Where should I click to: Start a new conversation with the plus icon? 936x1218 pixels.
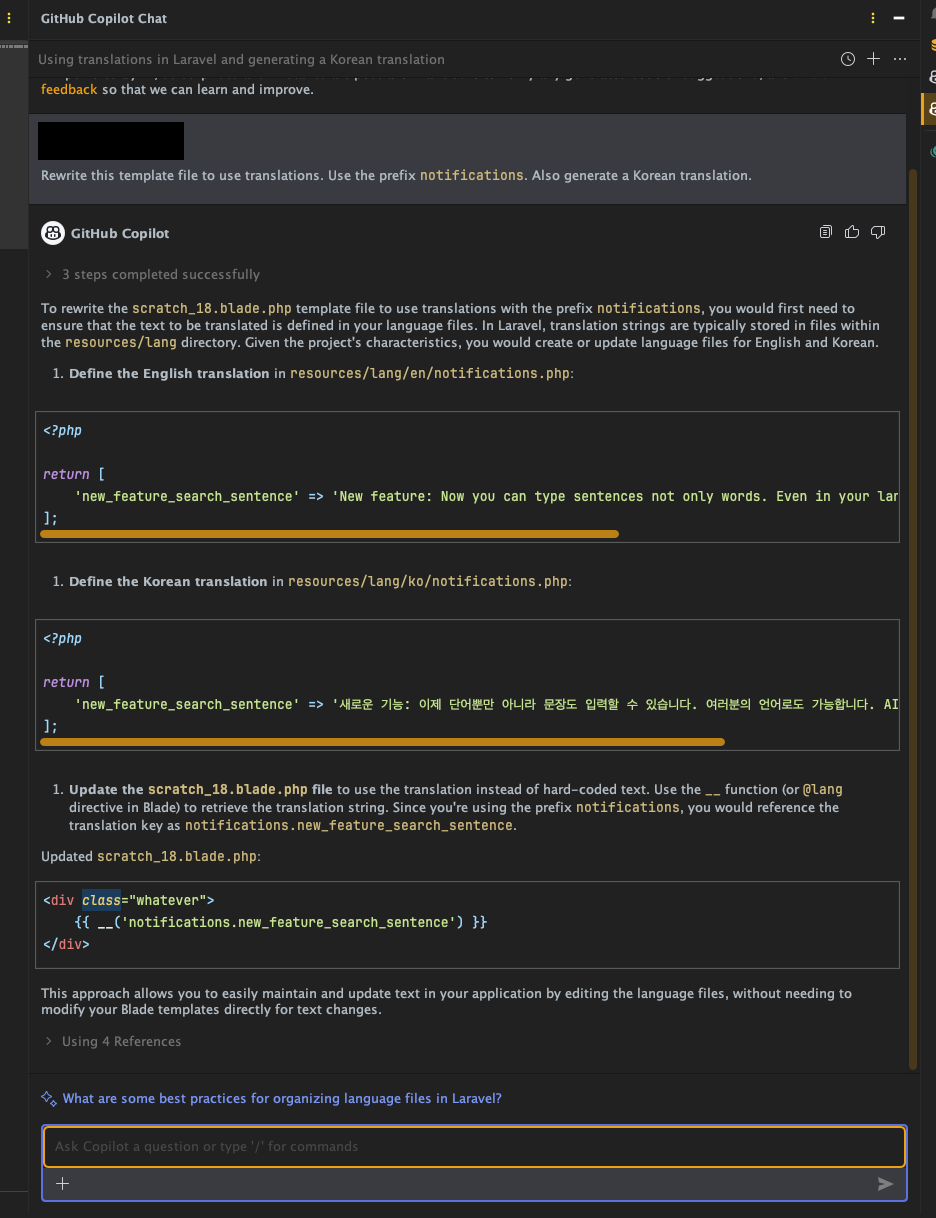pyautogui.click(x=873, y=59)
